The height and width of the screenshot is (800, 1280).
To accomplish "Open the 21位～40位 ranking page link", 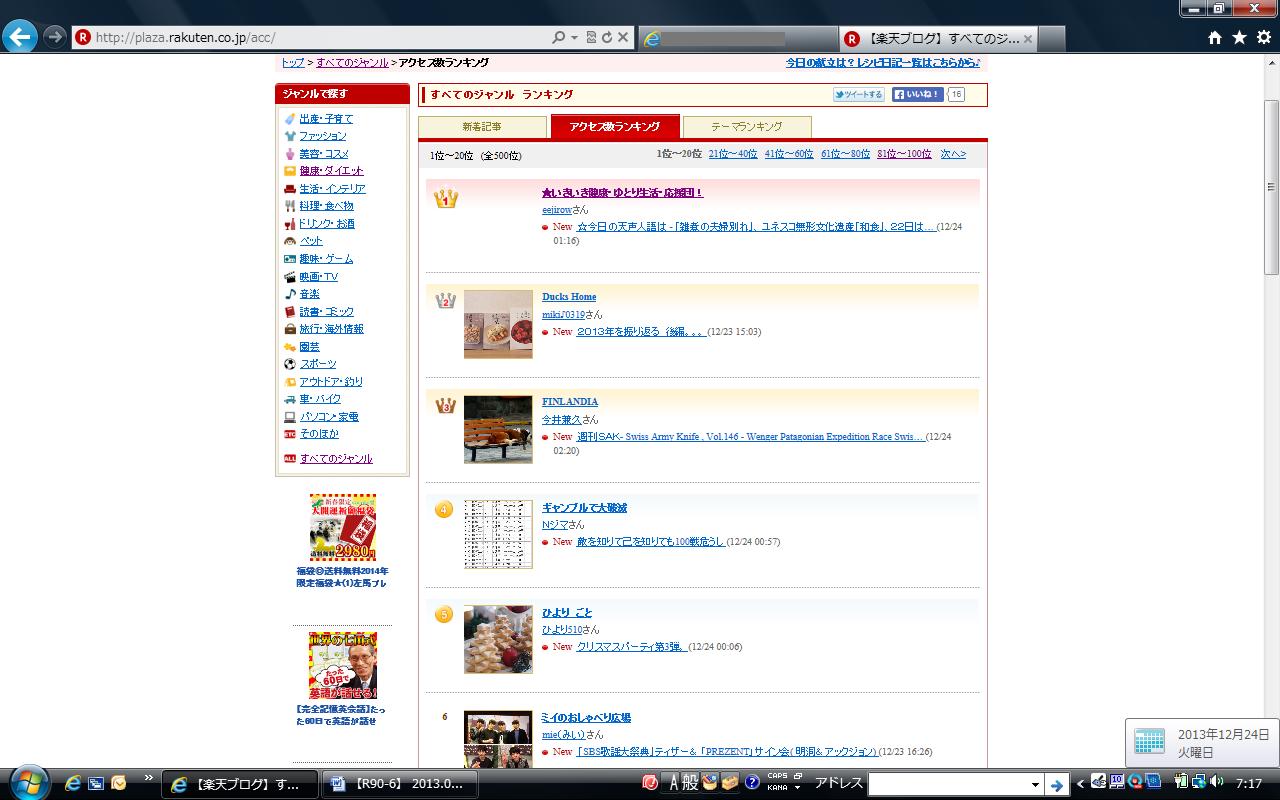I will [733, 154].
